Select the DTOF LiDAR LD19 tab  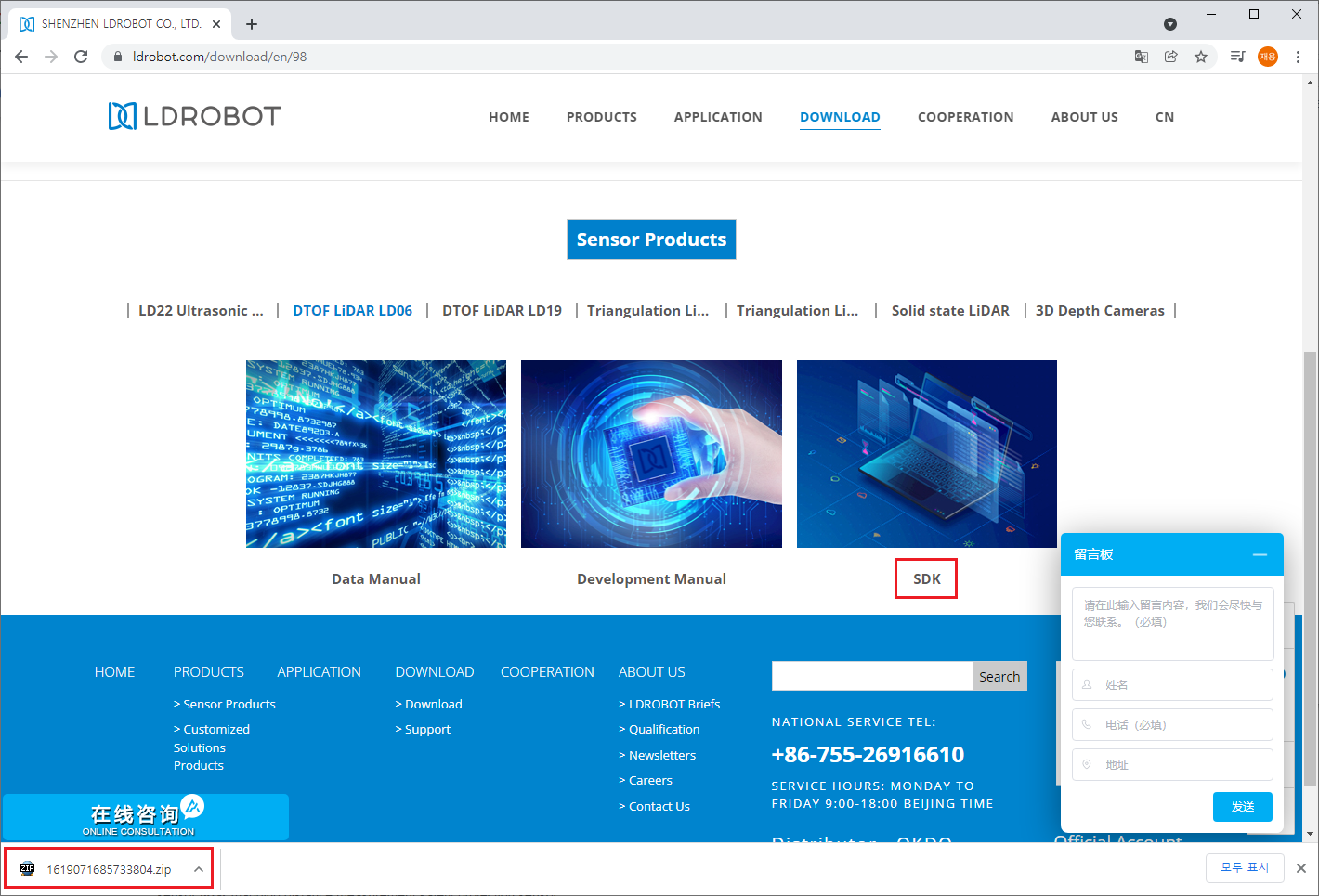point(502,311)
